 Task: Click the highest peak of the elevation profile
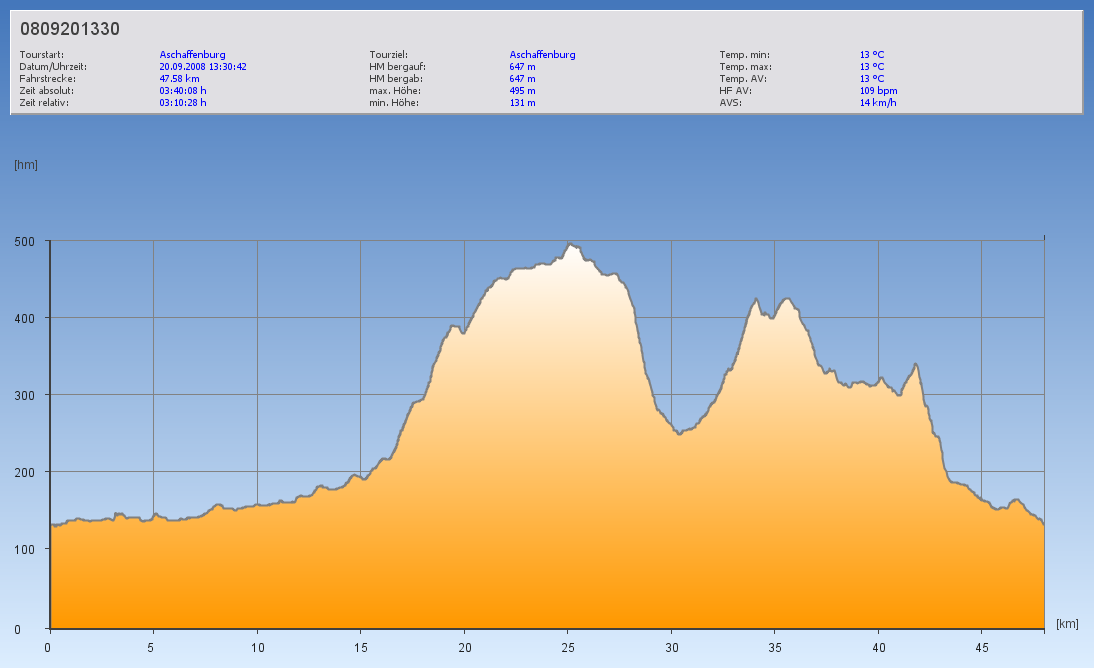coord(569,244)
